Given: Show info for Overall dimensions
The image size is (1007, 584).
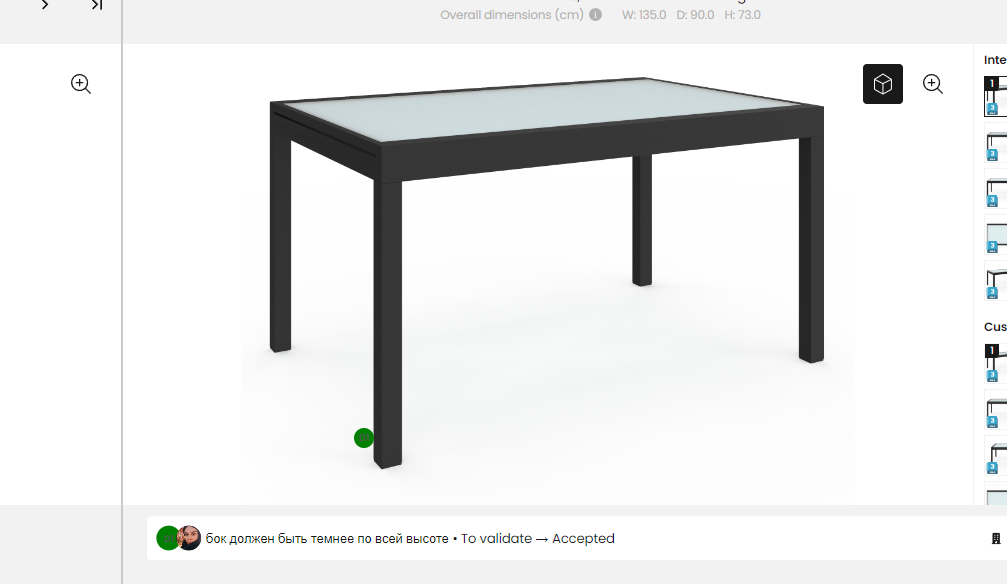Looking at the screenshot, I should [595, 15].
